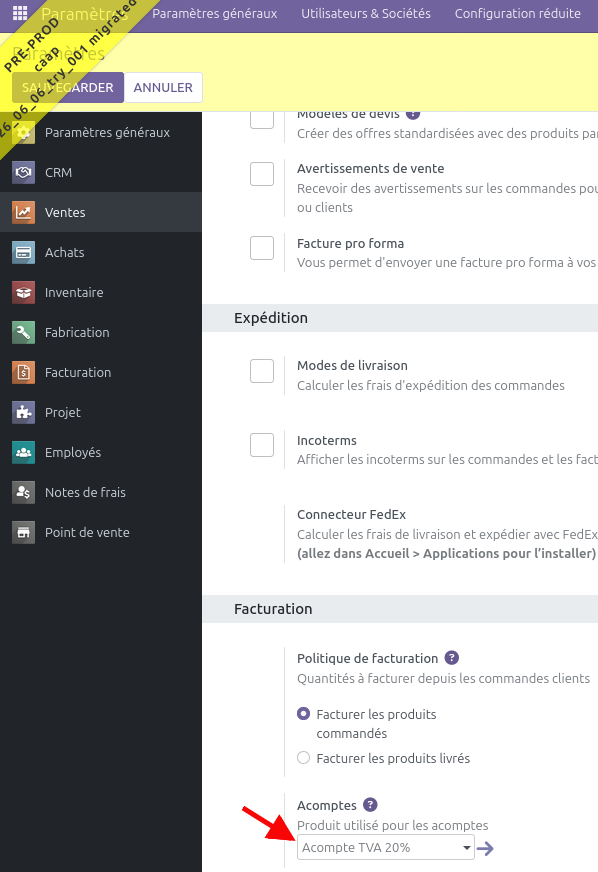Open help icon next to Acomptes

(x=370, y=805)
